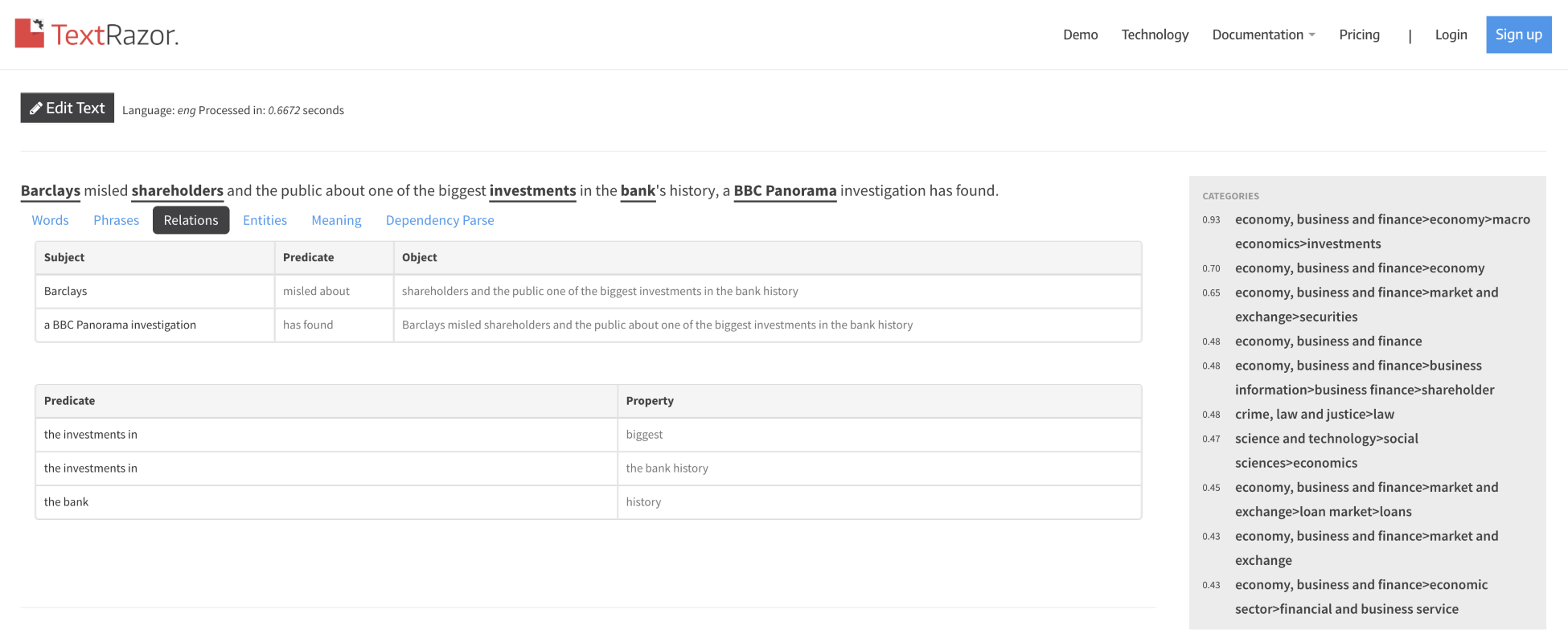Open the Technology page
Image resolution: width=1568 pixels, height=638 pixels.
1155,35
